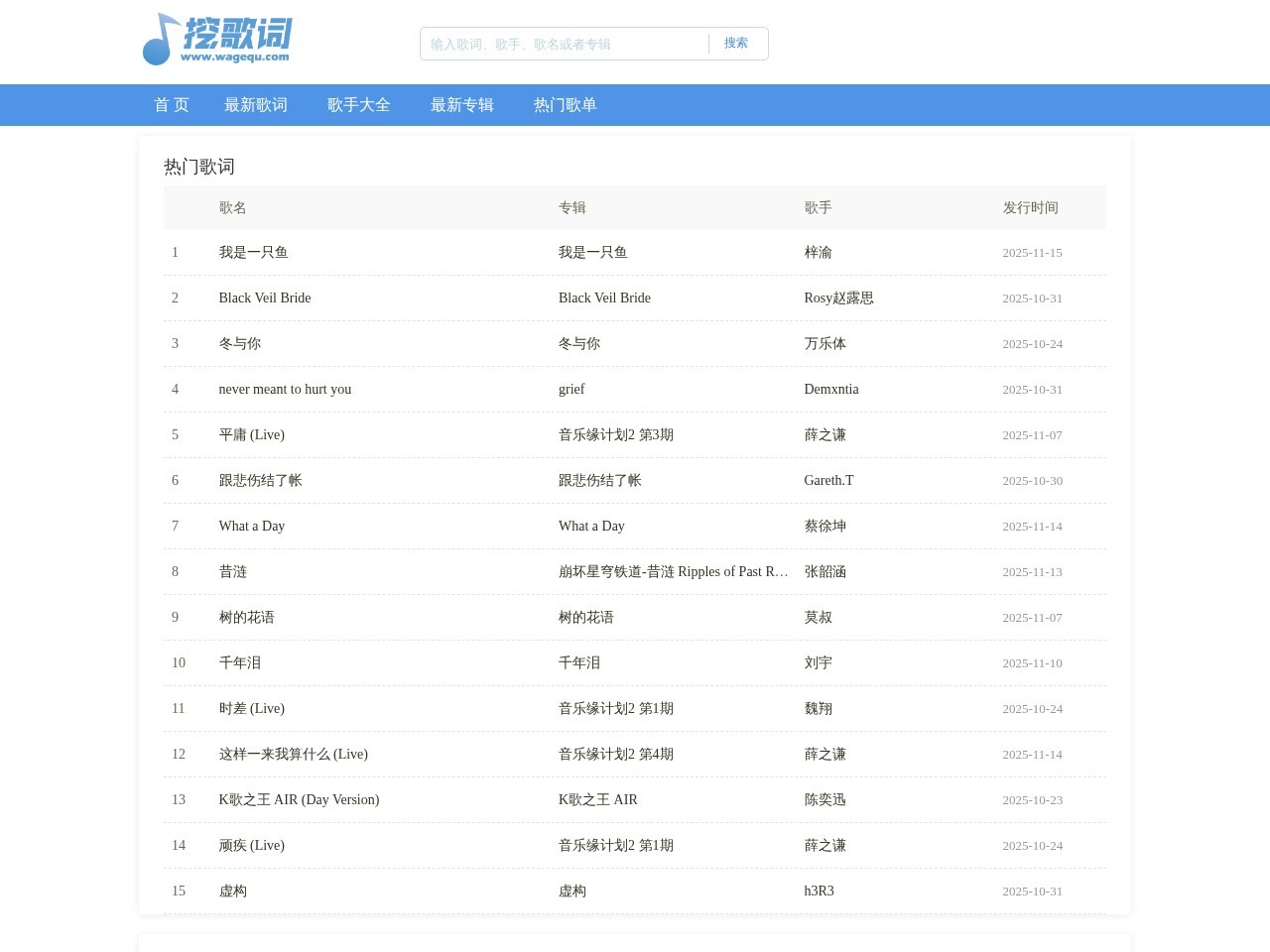
Task: Open song never meant to hurt you
Action: [285, 390]
